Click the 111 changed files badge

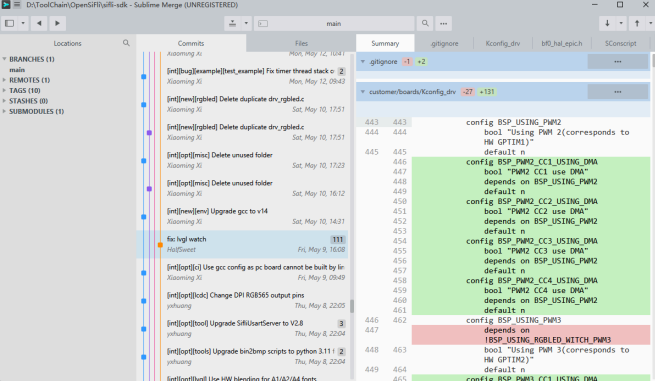338,239
